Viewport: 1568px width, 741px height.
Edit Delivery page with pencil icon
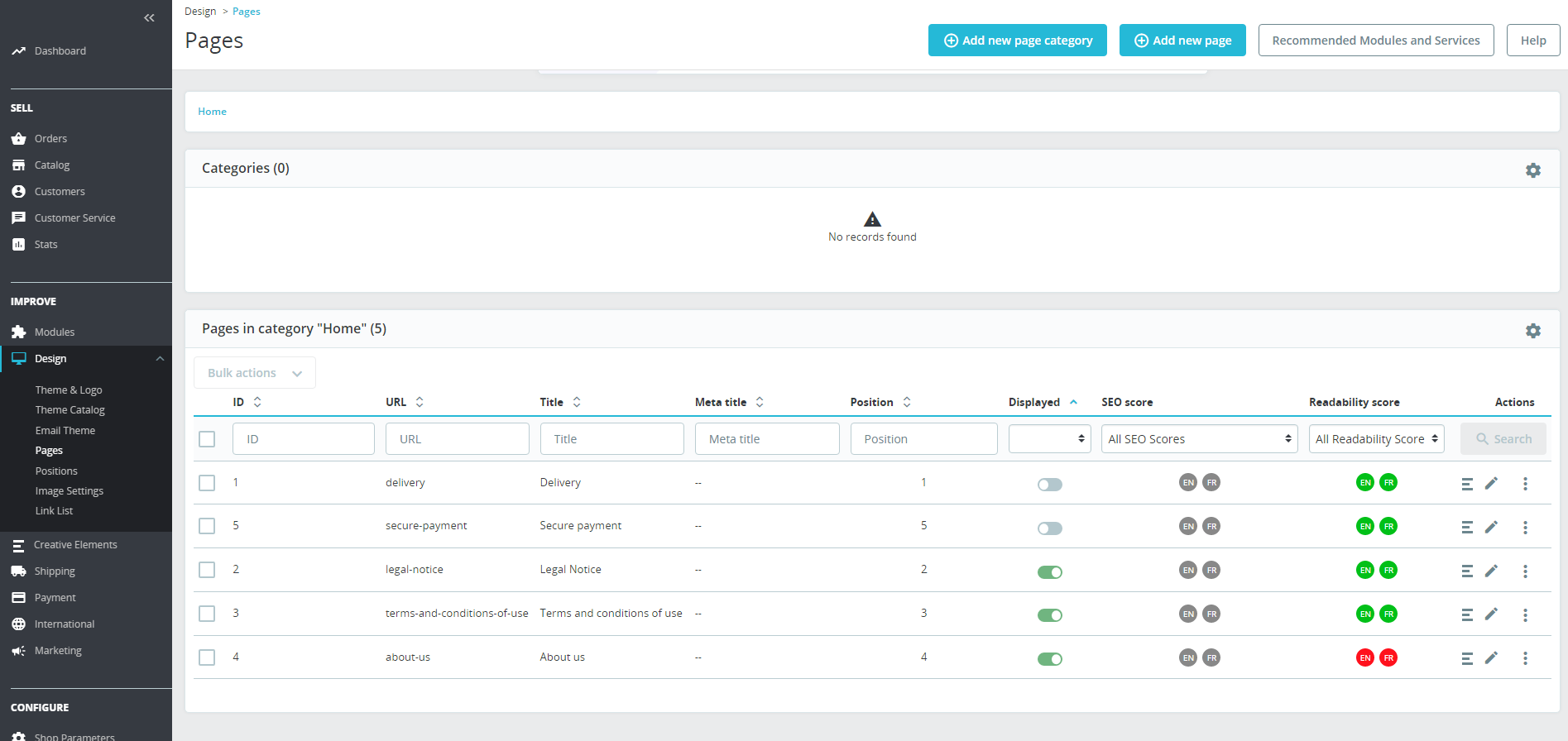click(1491, 483)
